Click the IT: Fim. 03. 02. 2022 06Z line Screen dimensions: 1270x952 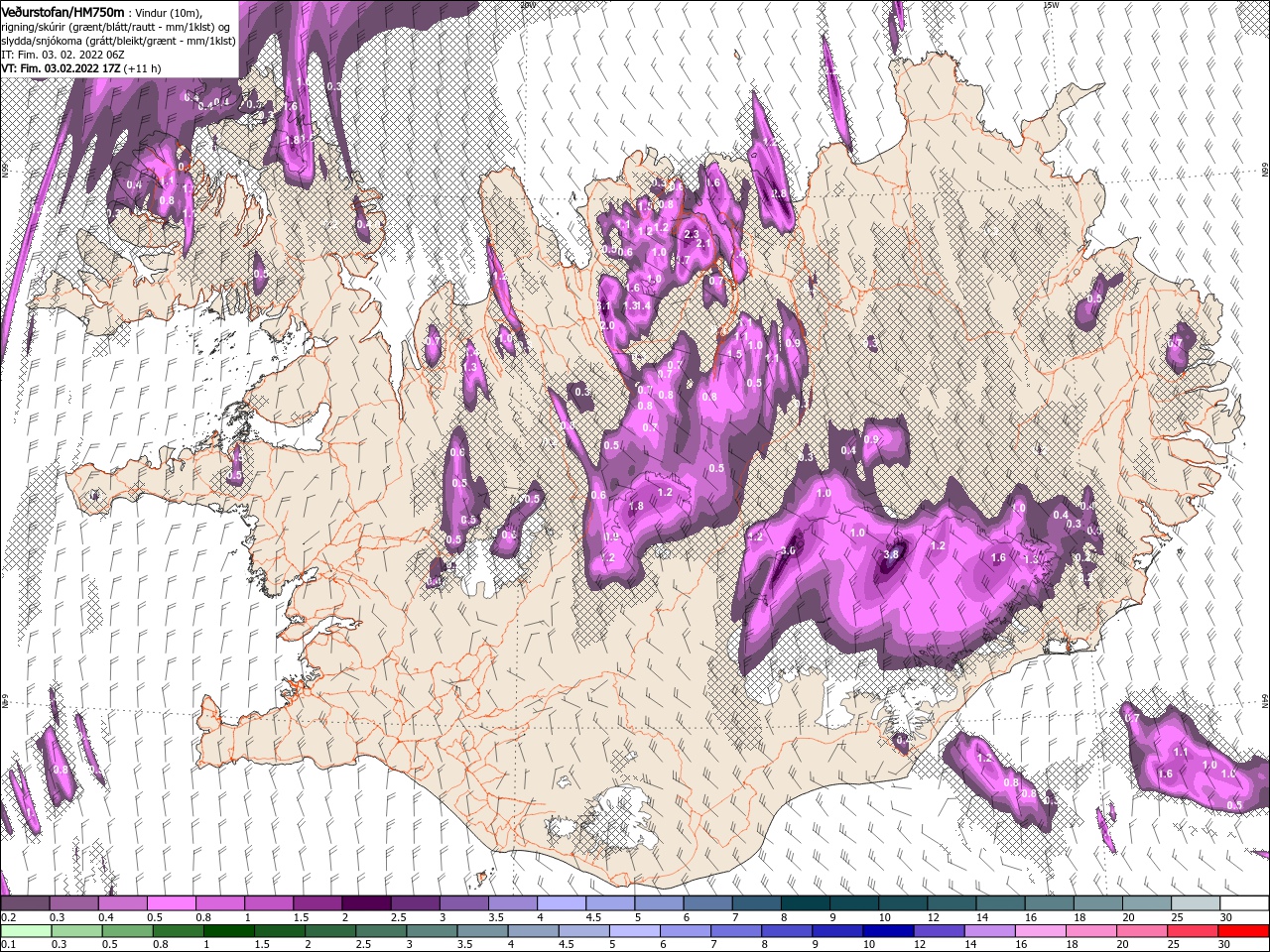coord(62,54)
